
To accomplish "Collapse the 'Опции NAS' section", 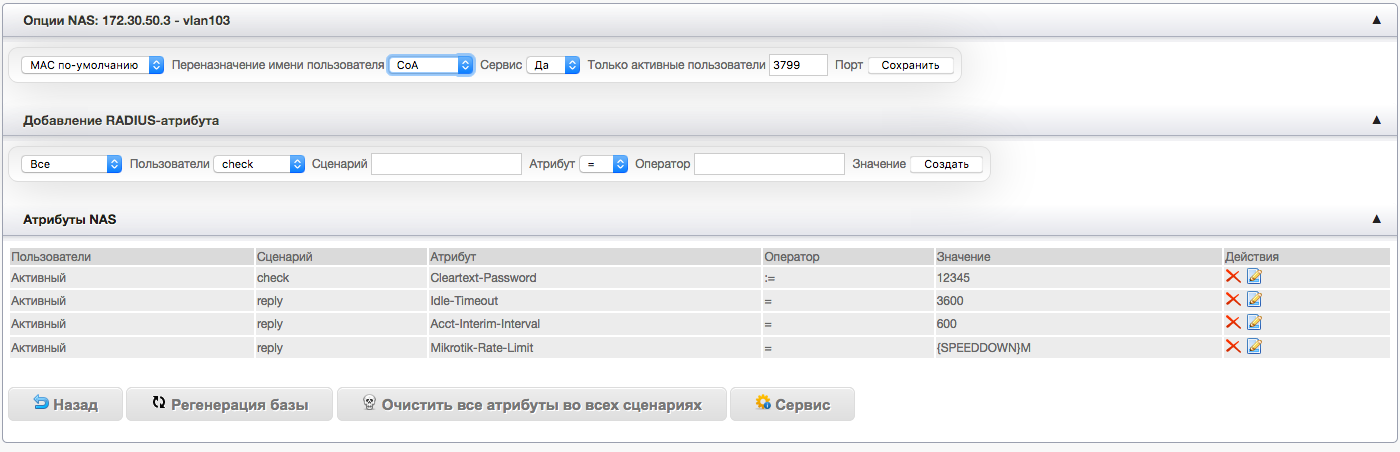I will click(x=1376, y=20).
